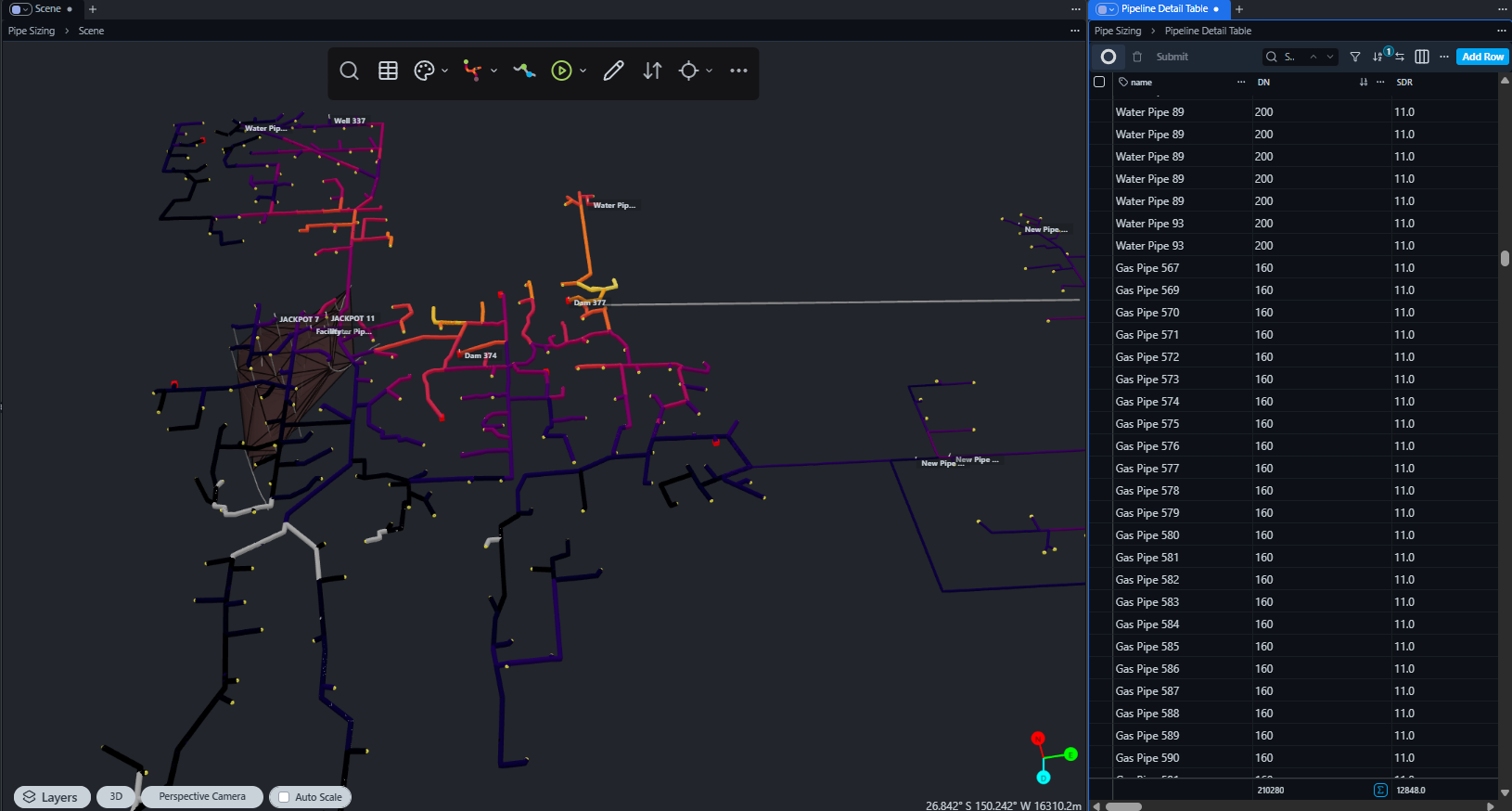Toggle the Auto Scale checkbox
Screen dimensions: 1512x811
pos(285,797)
